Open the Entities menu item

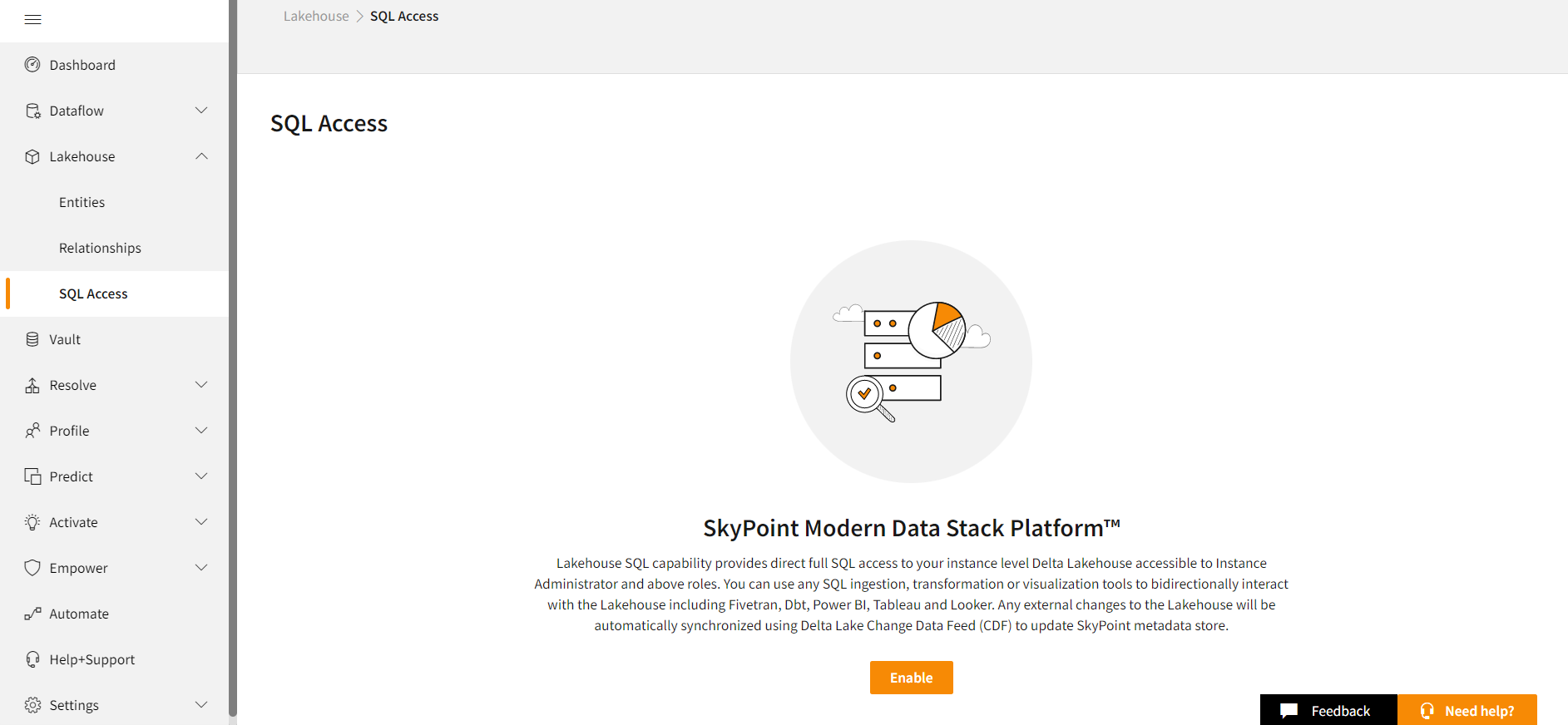point(82,202)
